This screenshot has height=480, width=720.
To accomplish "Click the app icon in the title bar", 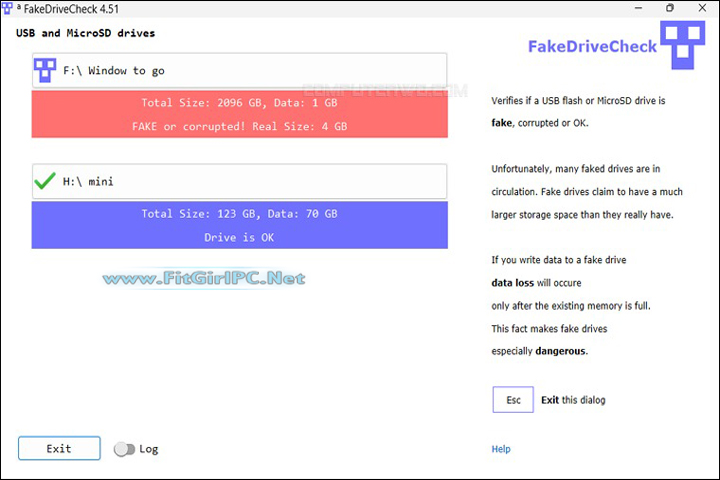I will [x=8, y=8].
